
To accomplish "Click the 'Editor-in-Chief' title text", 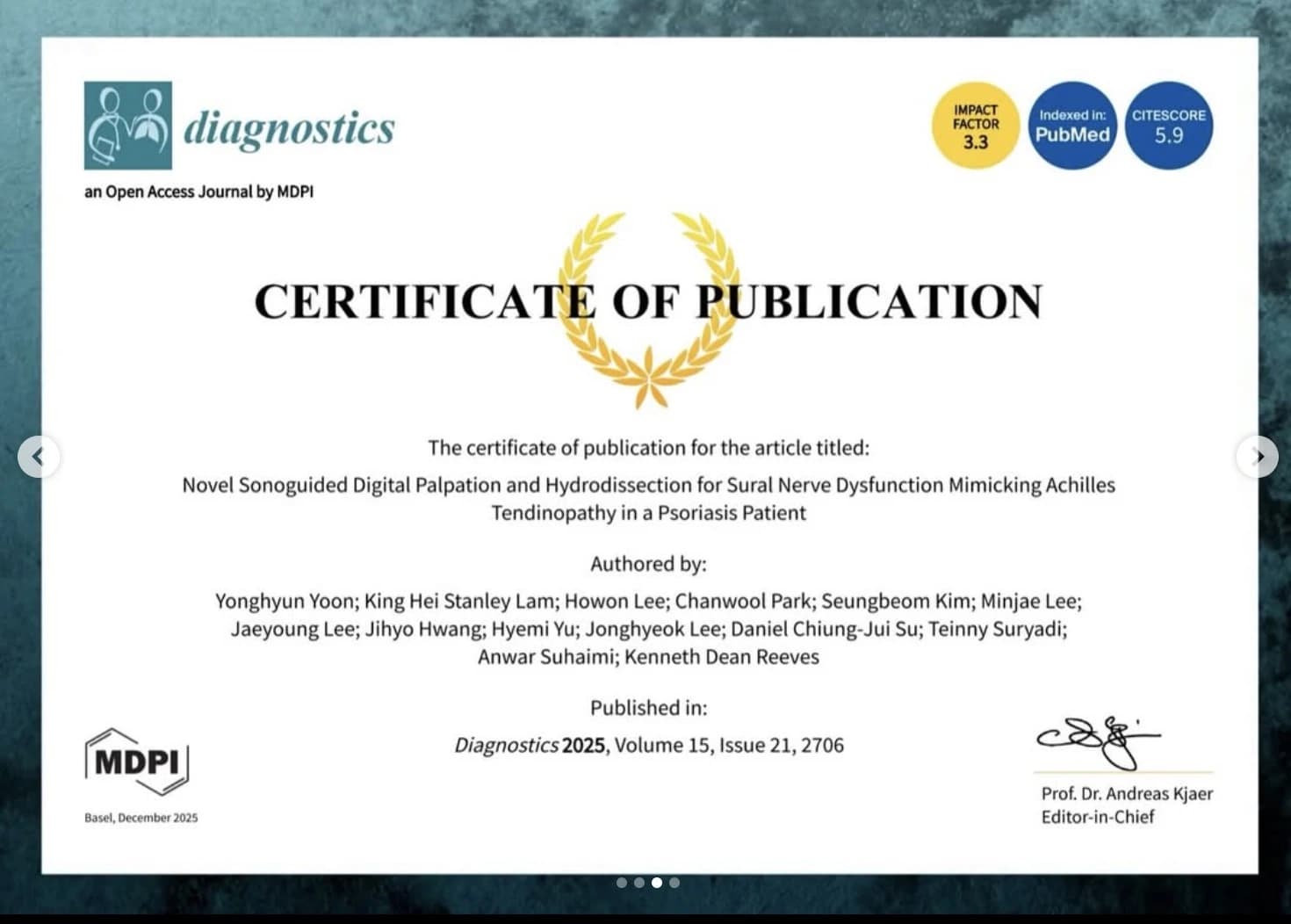I will (1098, 817).
